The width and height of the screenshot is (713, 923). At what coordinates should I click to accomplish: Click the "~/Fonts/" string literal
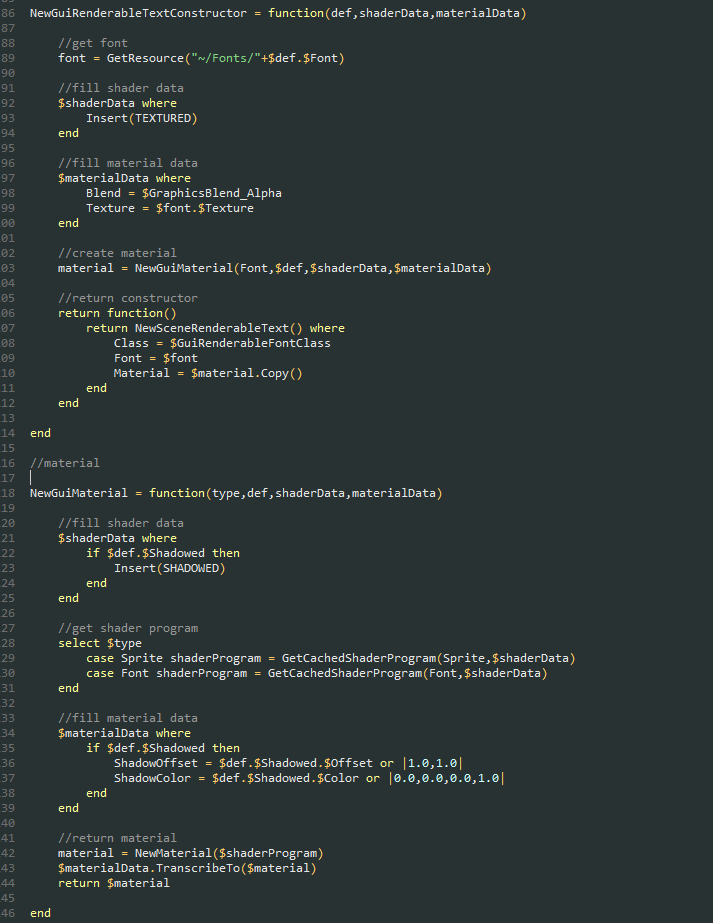click(225, 58)
